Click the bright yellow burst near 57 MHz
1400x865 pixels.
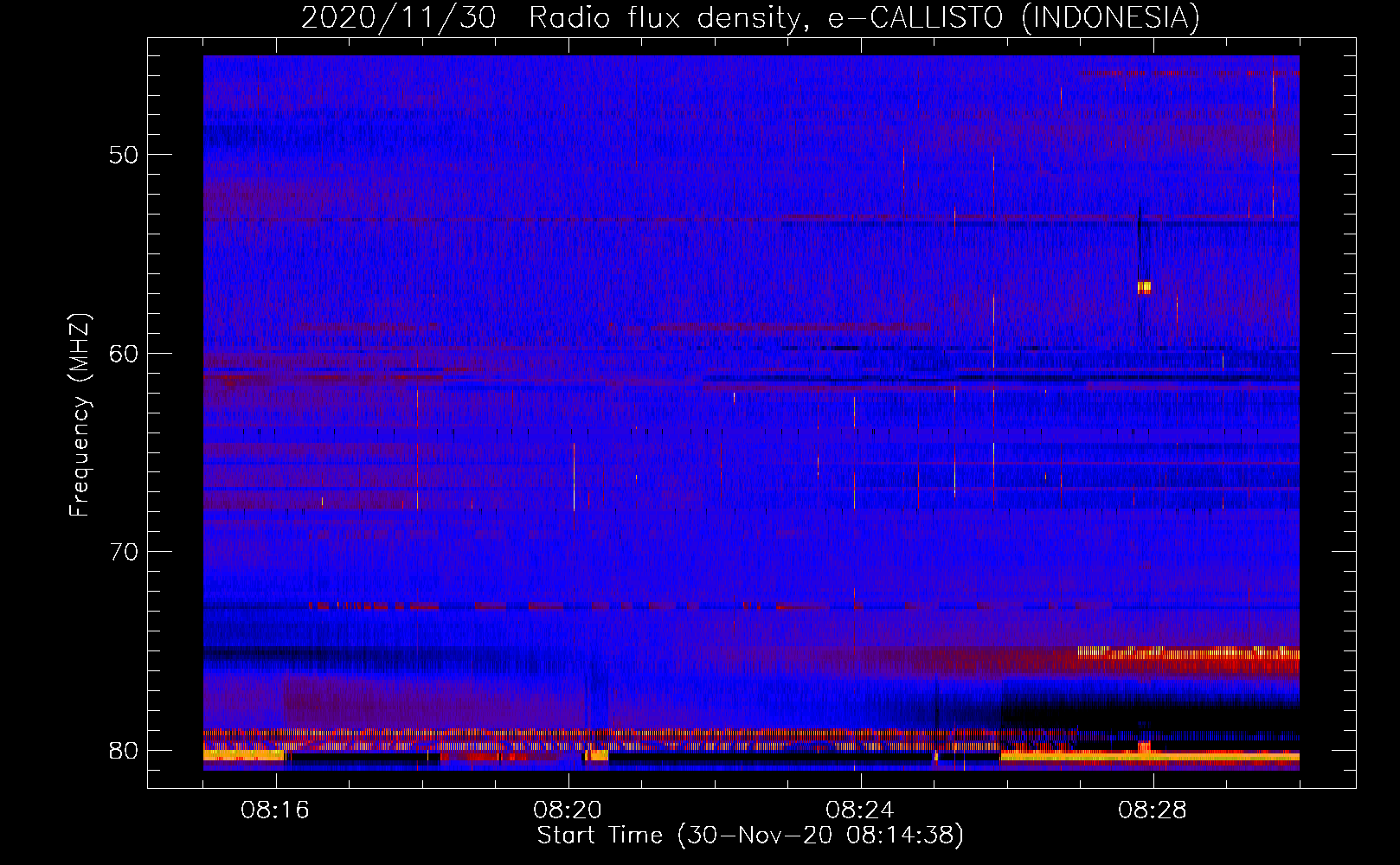1144,287
